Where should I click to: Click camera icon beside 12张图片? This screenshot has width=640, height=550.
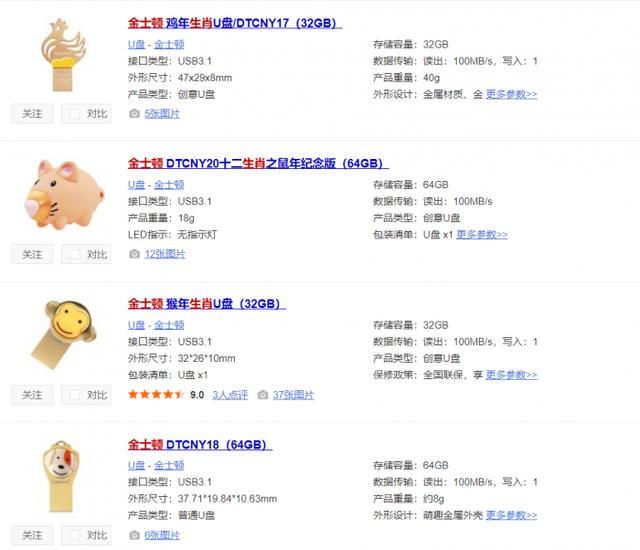[x=134, y=254]
